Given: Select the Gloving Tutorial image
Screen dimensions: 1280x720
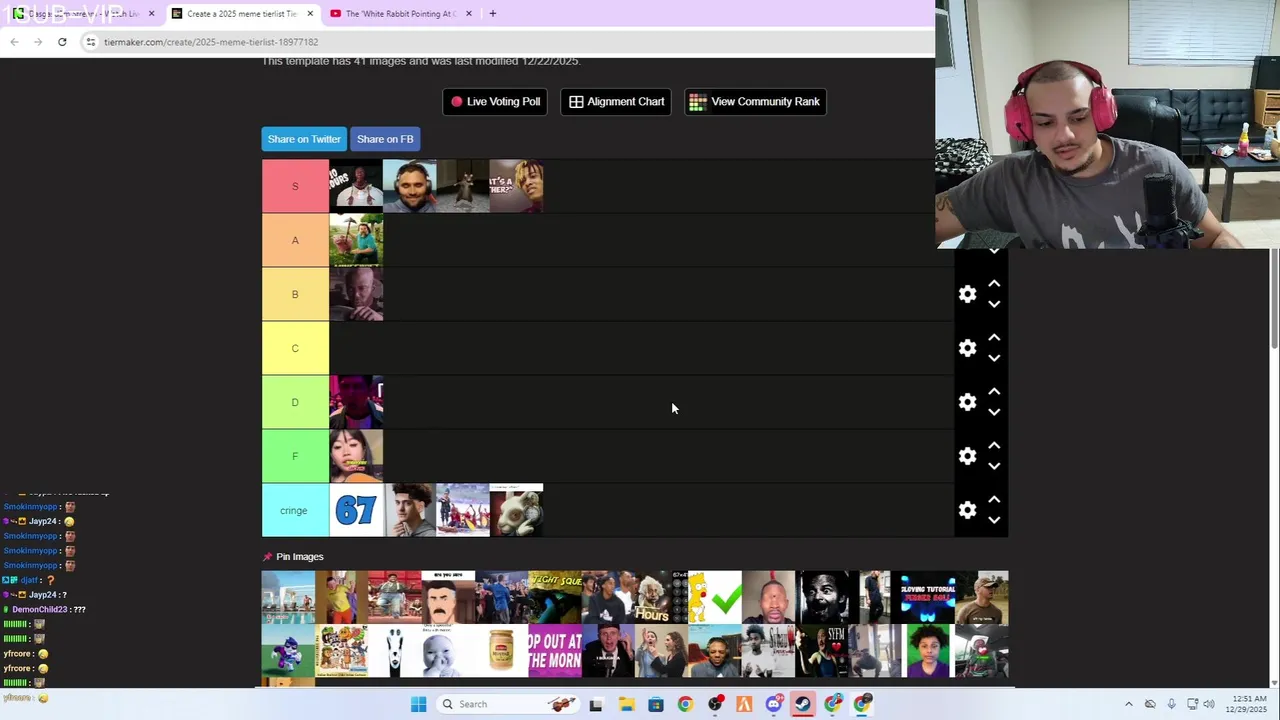Looking at the screenshot, I should [928, 597].
